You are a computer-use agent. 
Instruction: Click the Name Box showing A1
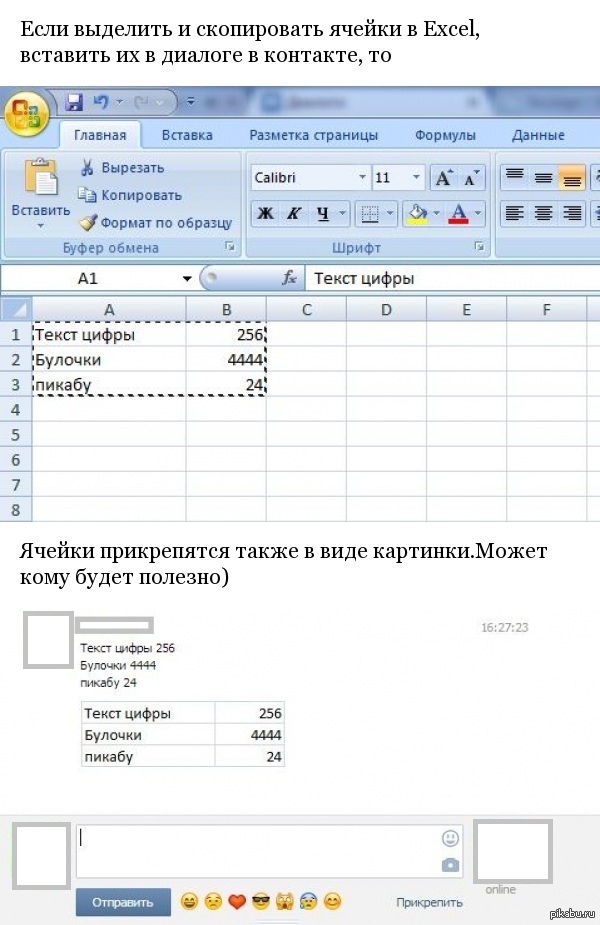click(88, 278)
